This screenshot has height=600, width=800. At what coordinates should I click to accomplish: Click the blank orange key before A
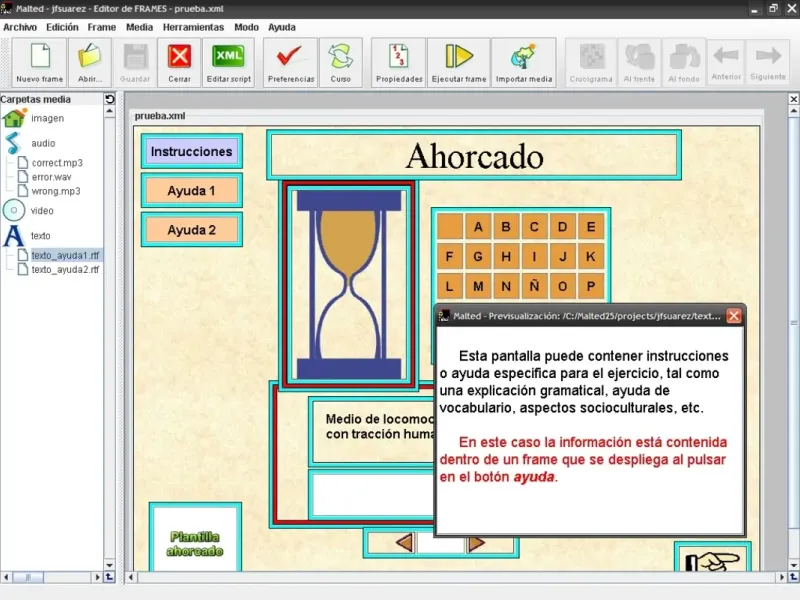tap(449, 227)
